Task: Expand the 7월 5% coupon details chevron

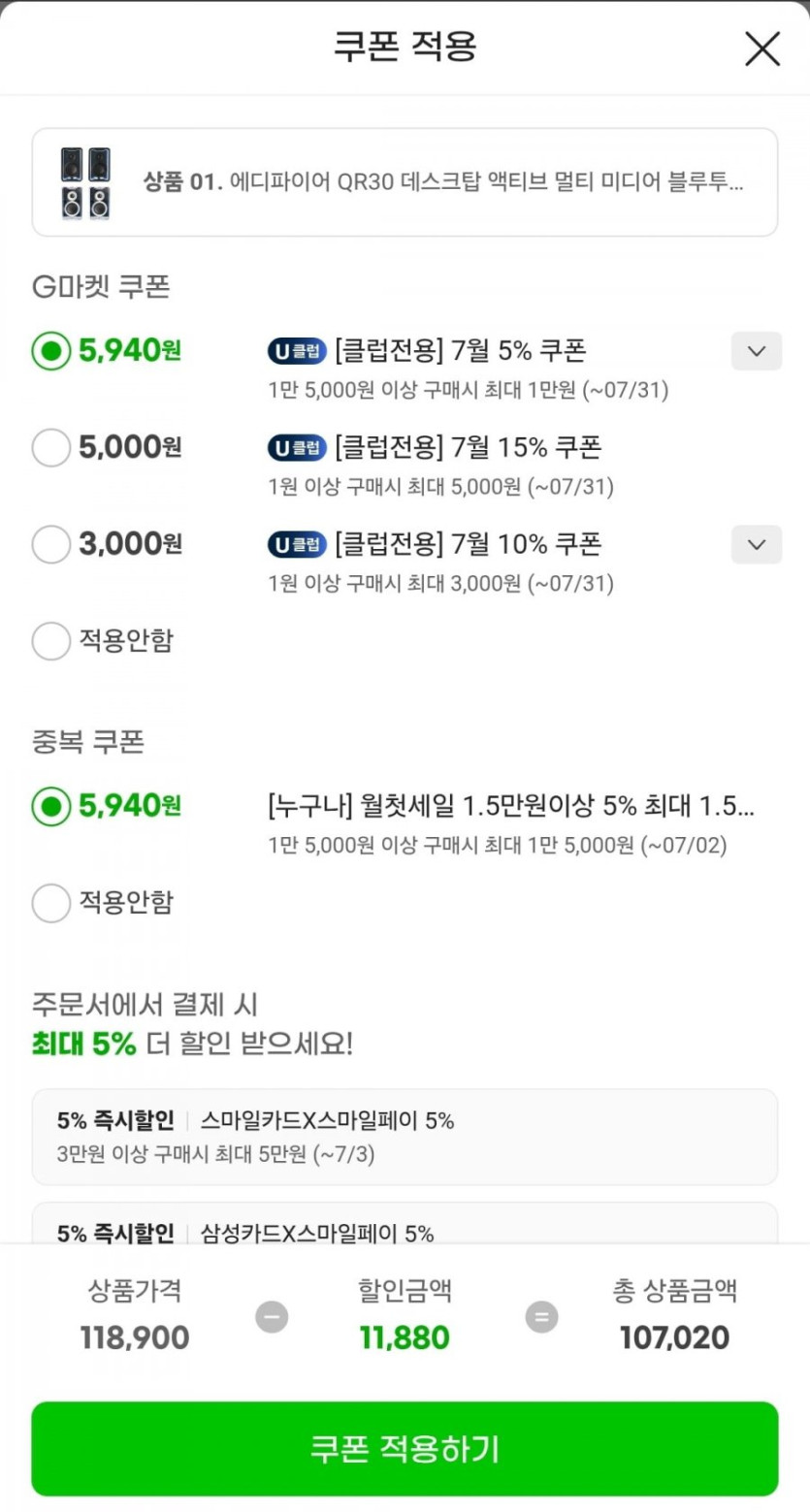Action: (756, 351)
